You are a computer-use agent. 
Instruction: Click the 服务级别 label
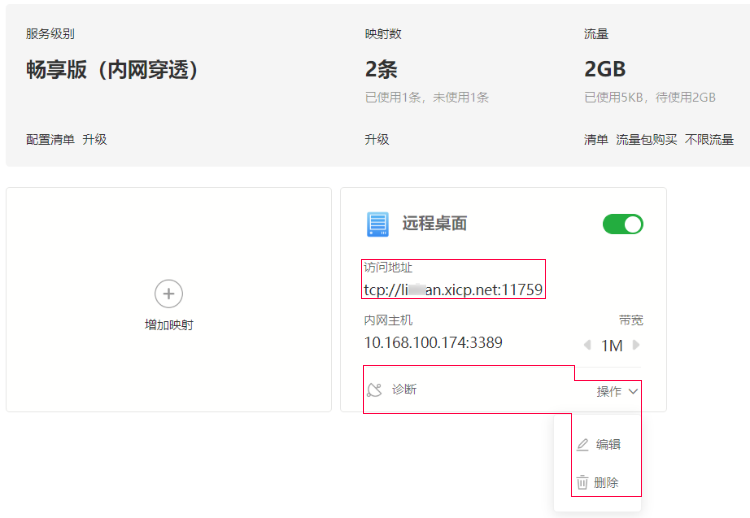coord(50,34)
